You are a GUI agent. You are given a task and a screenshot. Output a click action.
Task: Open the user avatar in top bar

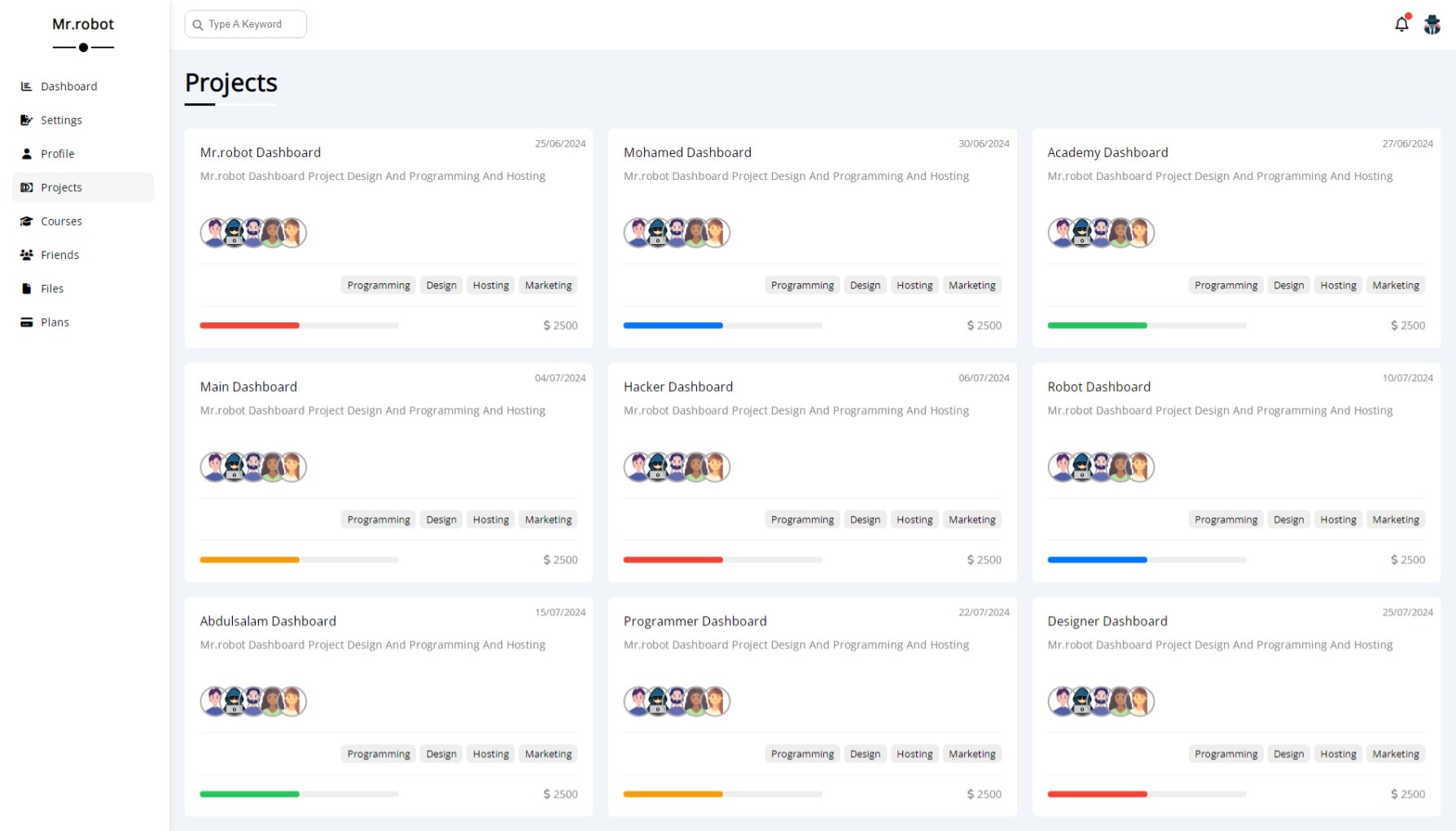coord(1432,24)
